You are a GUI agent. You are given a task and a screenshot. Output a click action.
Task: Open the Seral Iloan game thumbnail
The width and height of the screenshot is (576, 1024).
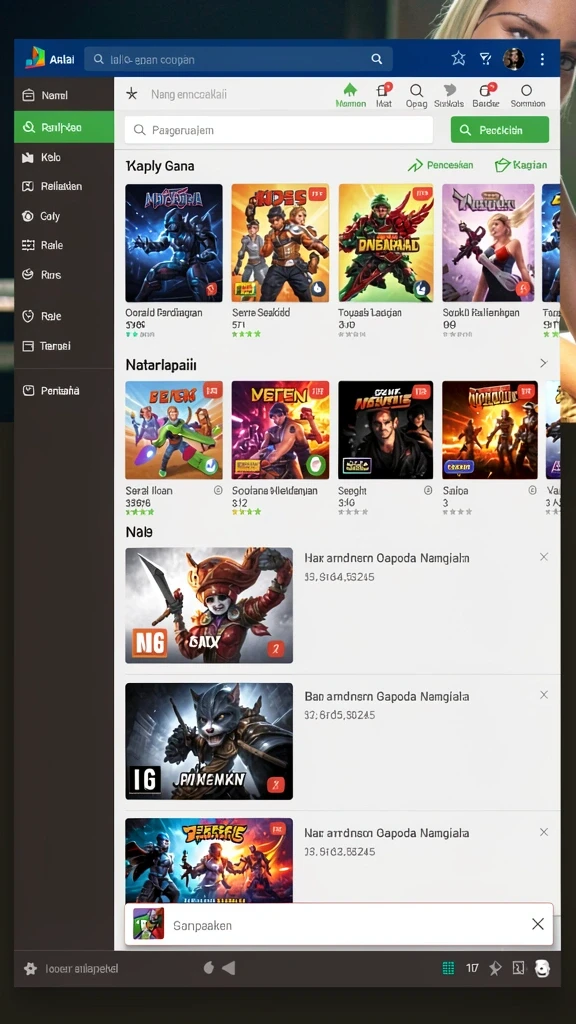174,430
